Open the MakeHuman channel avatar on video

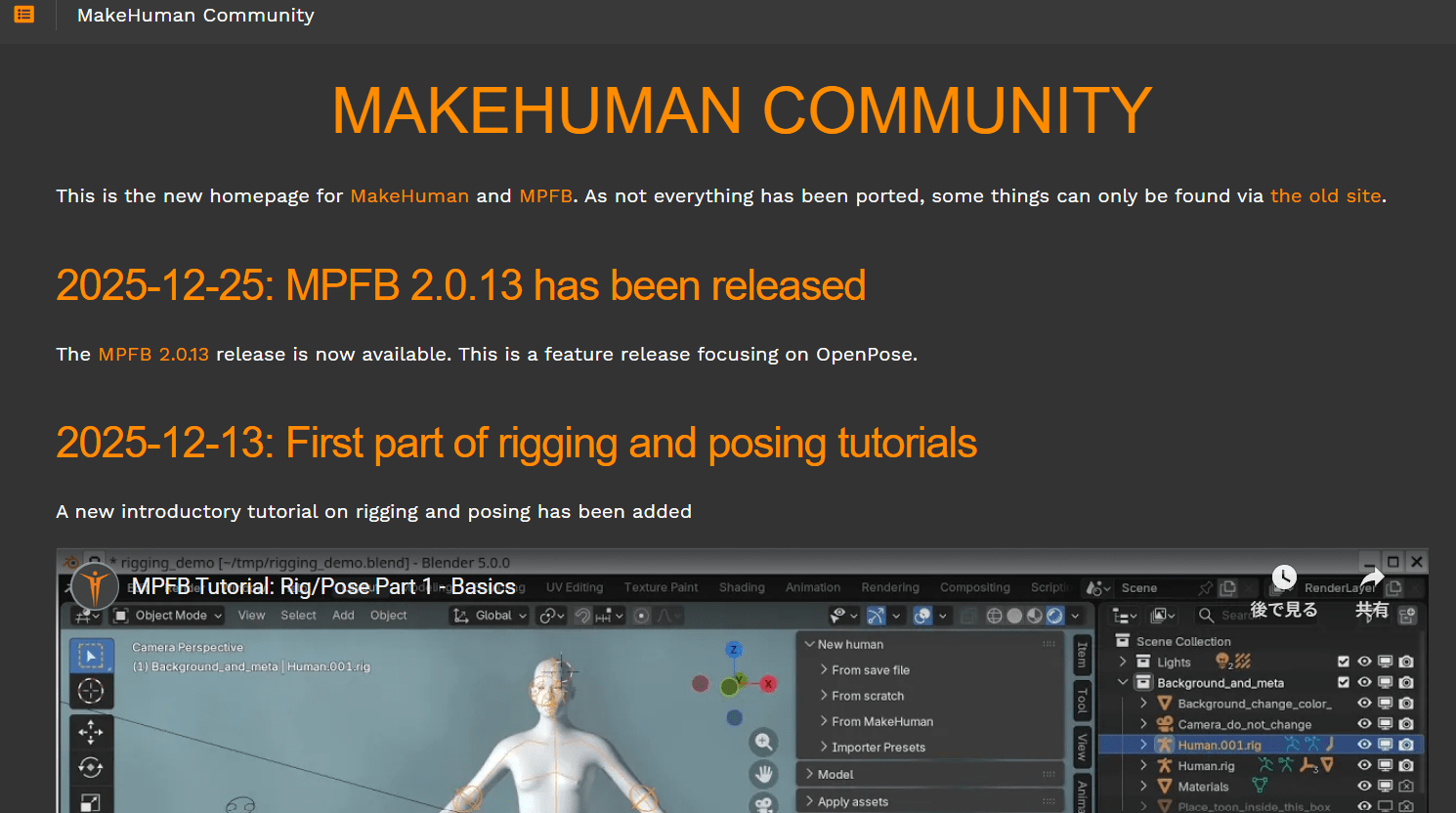pos(95,586)
